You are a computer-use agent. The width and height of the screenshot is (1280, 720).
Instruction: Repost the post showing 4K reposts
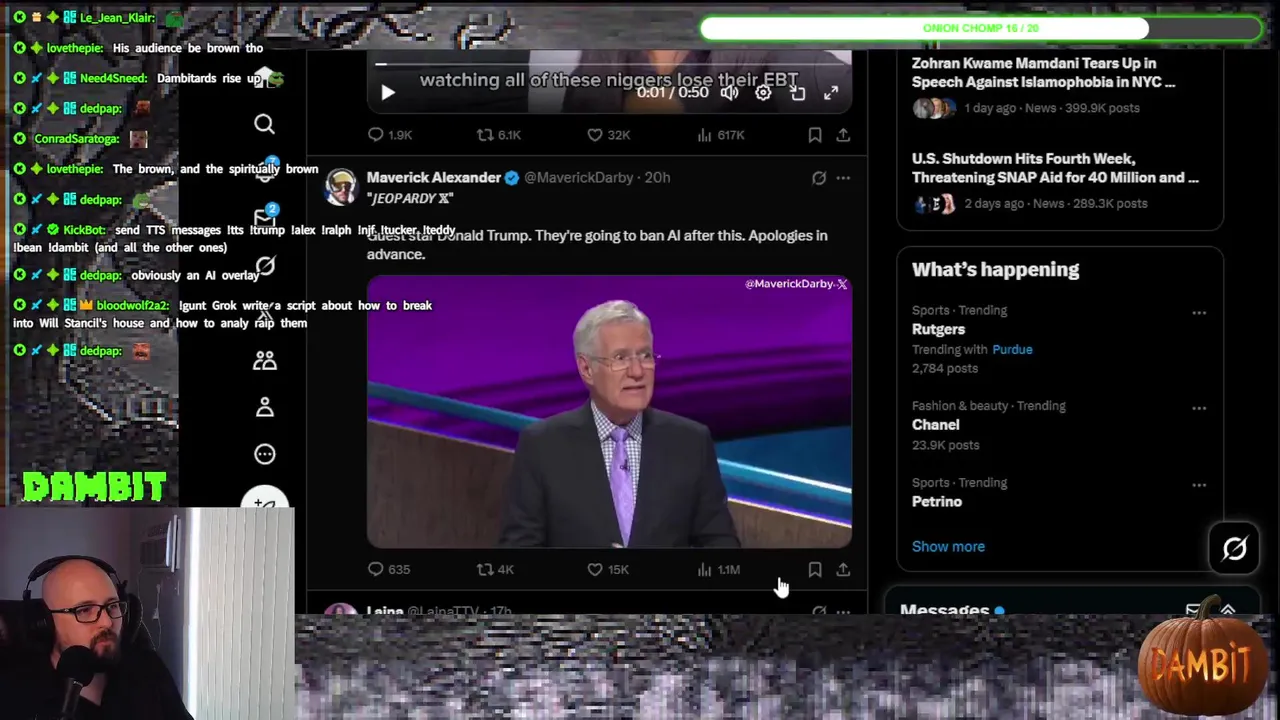pos(495,569)
